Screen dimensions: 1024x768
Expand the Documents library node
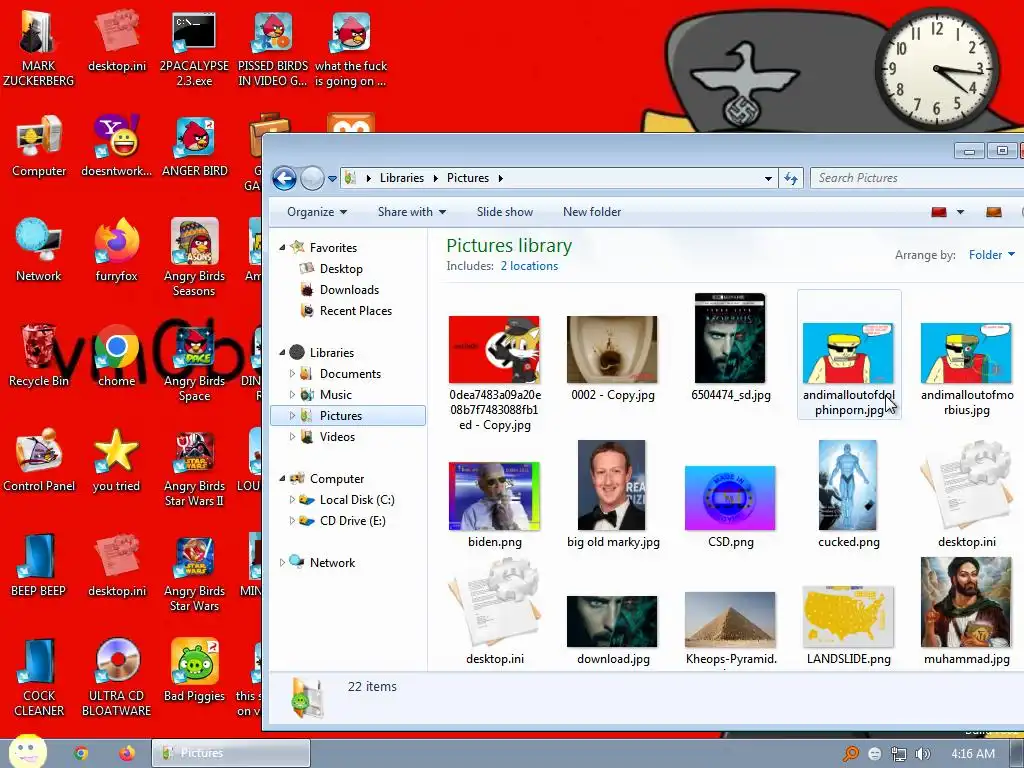click(292, 374)
